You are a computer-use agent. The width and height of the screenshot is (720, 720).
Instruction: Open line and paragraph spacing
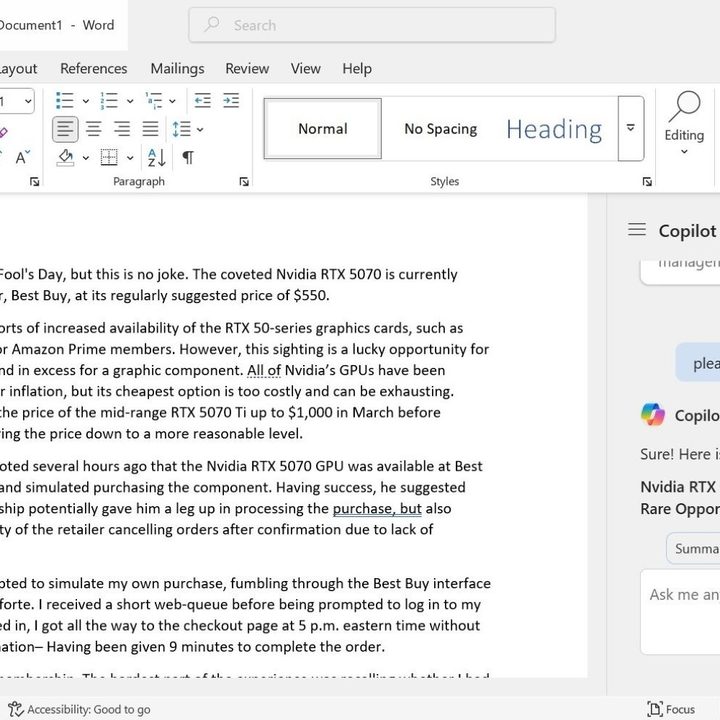181,129
